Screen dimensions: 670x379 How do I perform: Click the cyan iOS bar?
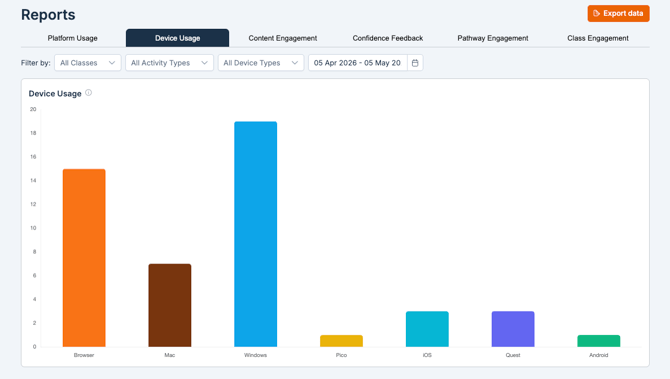(427, 329)
